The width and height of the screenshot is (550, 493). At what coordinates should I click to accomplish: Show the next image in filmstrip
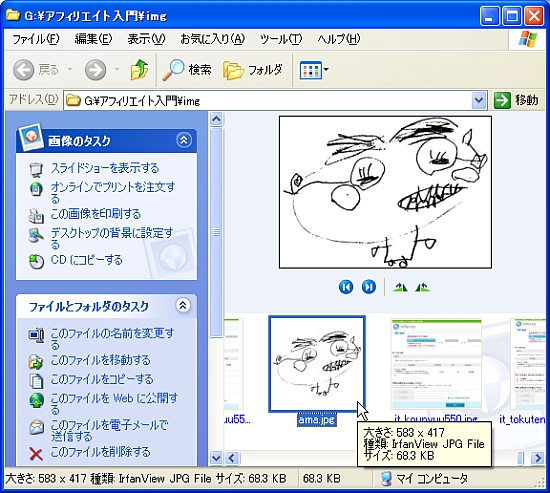(369, 287)
